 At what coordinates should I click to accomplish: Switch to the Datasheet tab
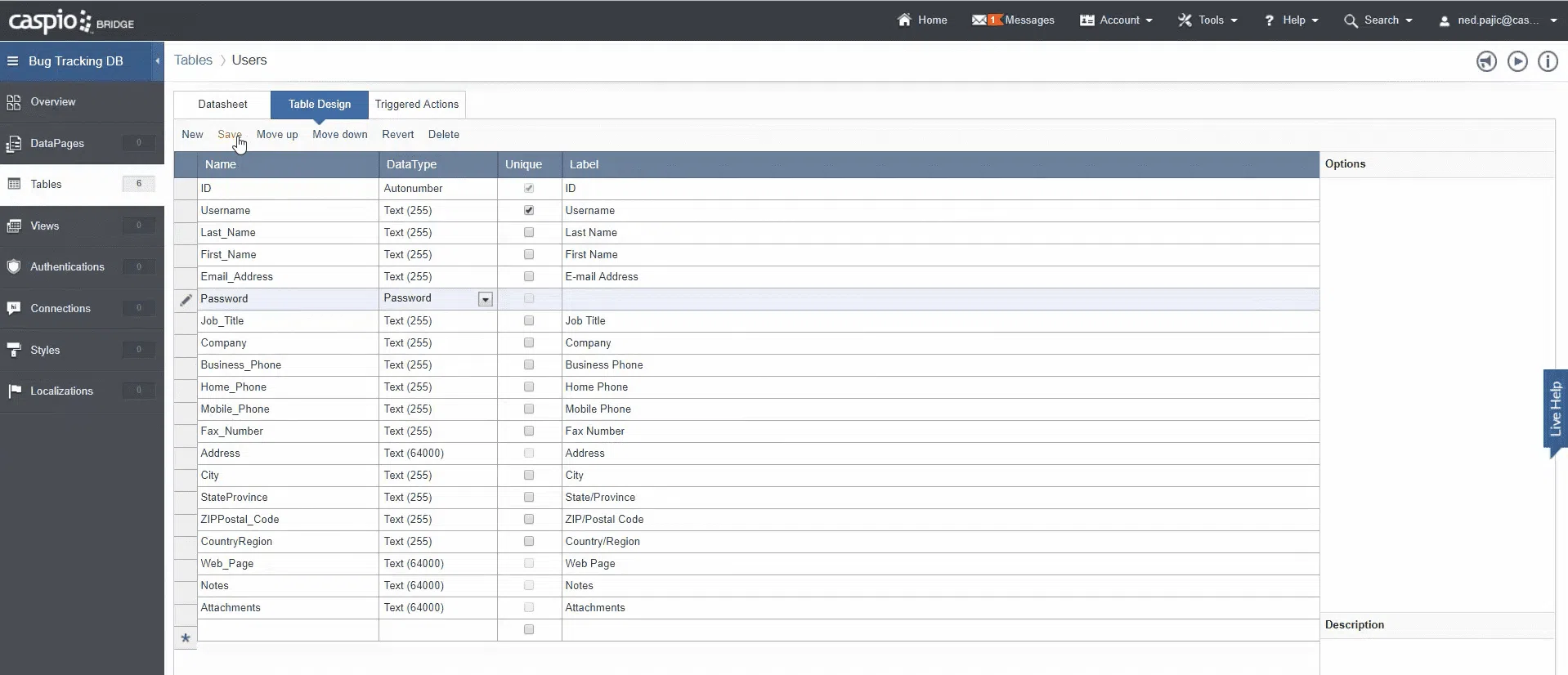coord(222,105)
